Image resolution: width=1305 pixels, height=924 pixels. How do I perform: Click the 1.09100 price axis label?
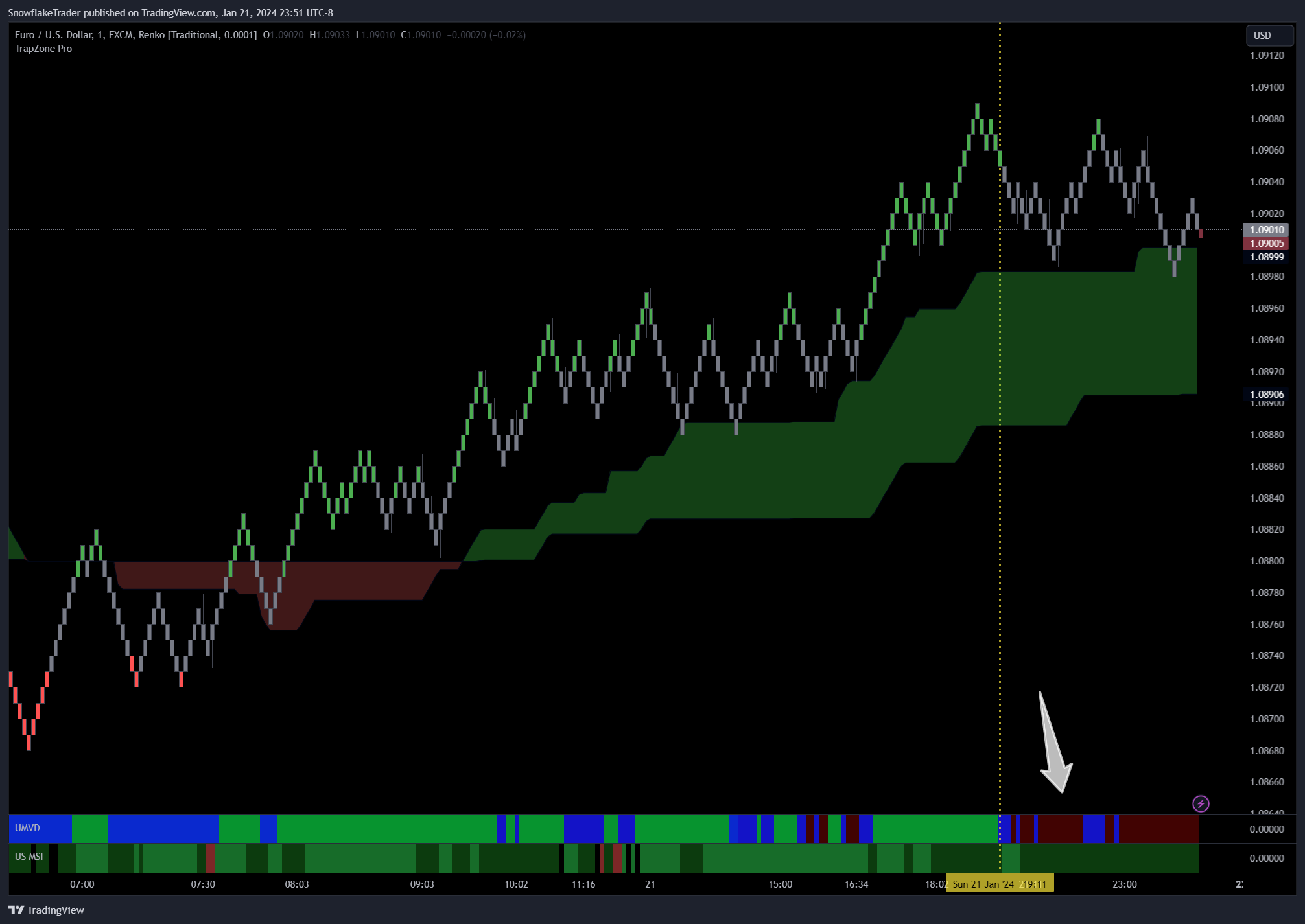(x=1267, y=87)
